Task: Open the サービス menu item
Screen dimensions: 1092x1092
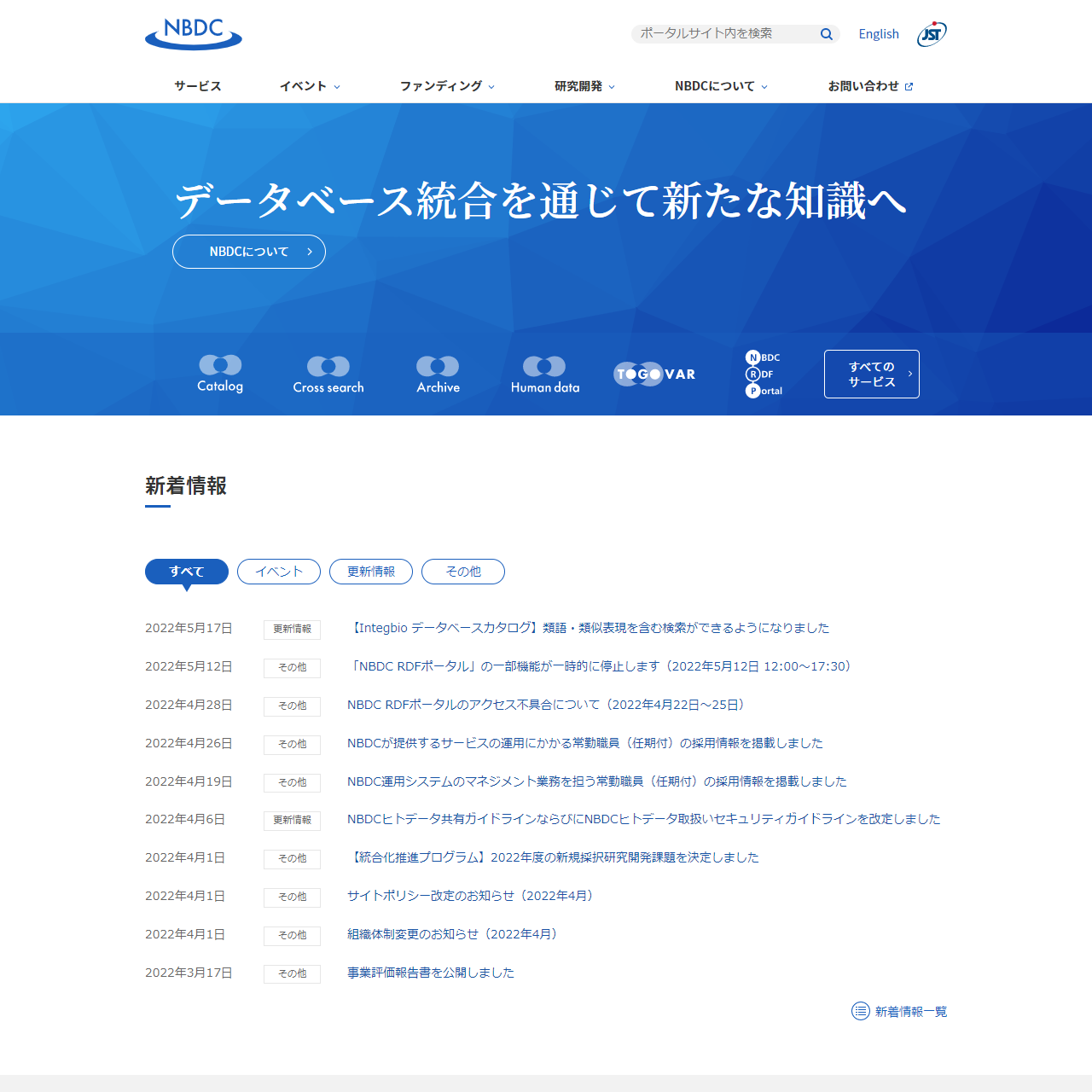Action: pos(198,86)
